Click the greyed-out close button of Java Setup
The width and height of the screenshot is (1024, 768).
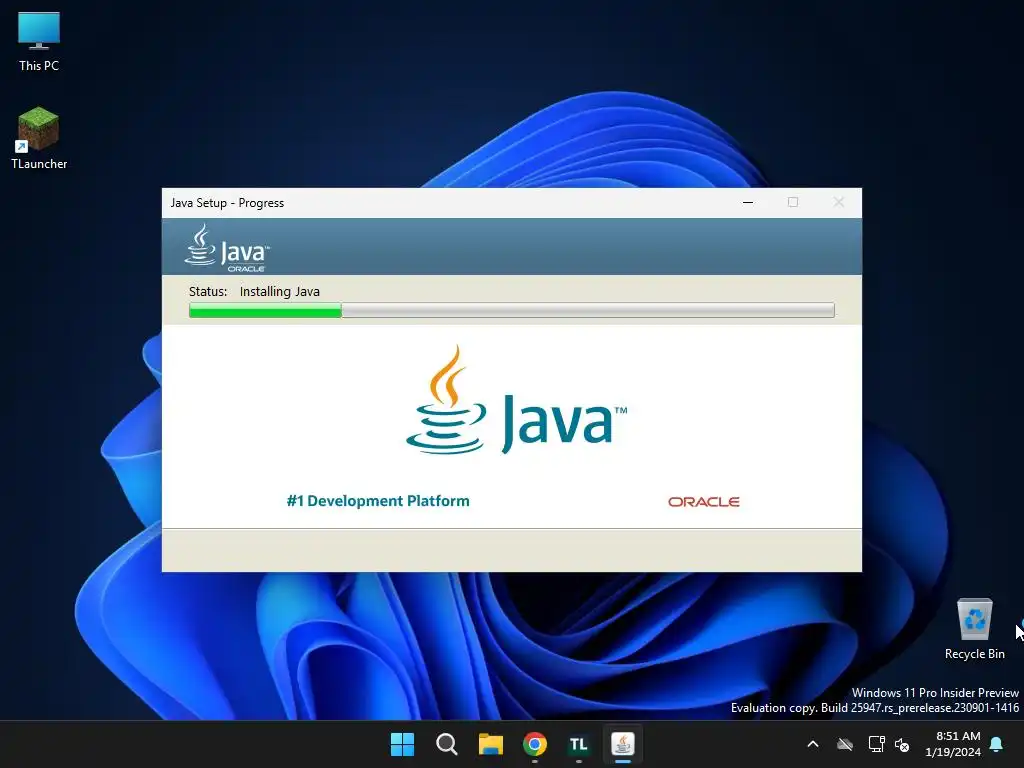pos(839,202)
